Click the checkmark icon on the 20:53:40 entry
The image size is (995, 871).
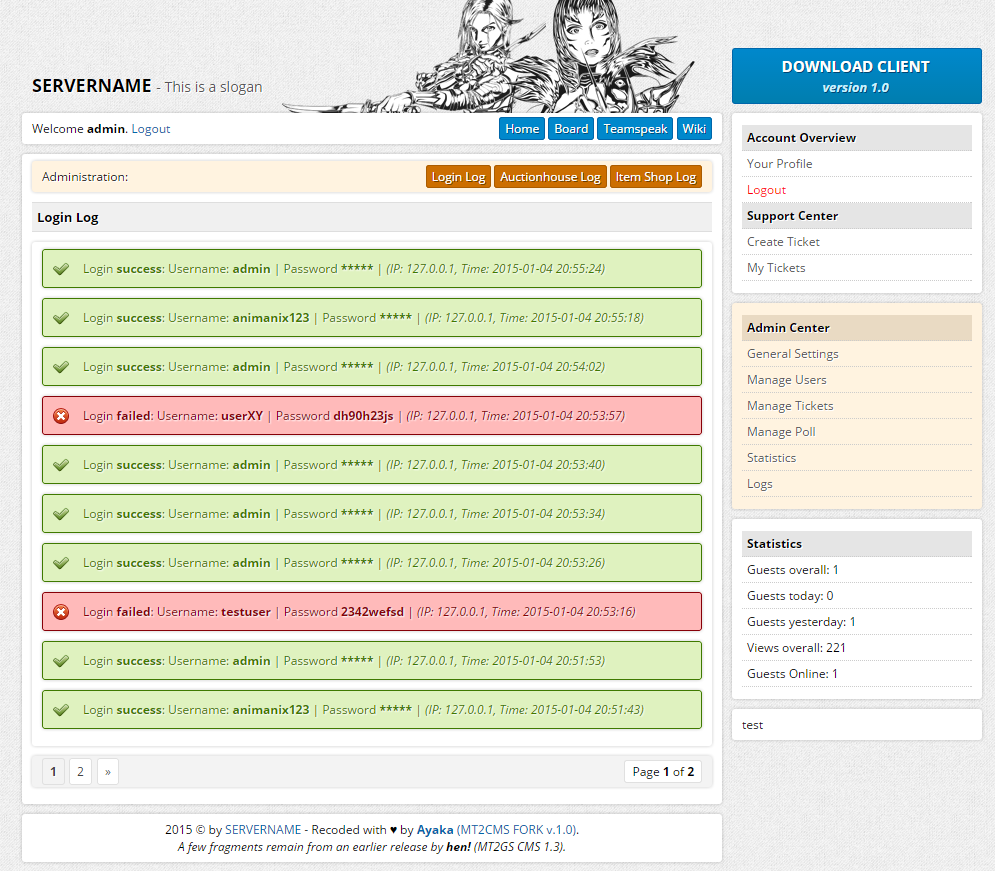click(x=61, y=465)
